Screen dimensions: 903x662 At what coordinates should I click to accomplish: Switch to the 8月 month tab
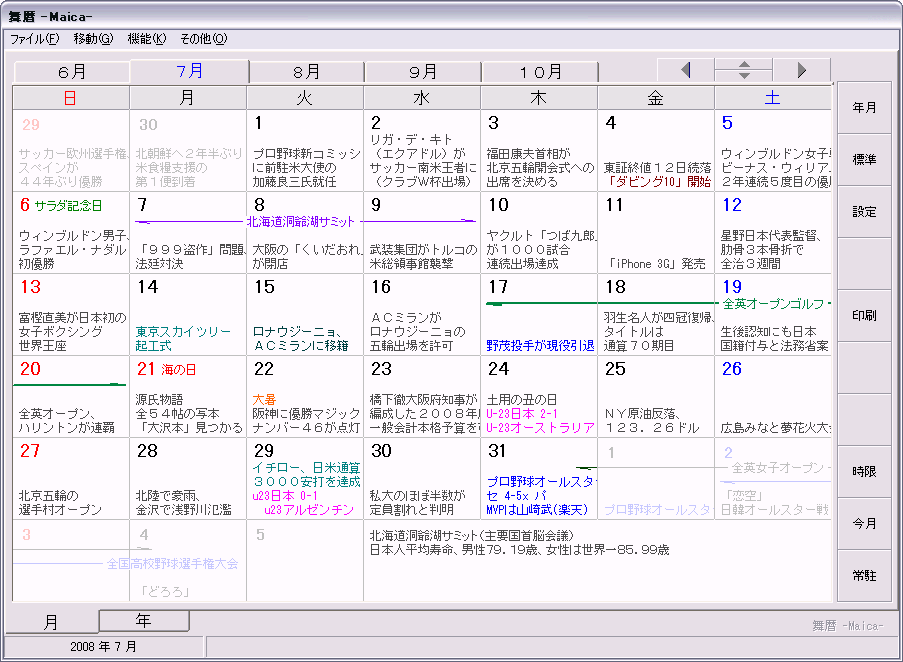[x=307, y=72]
